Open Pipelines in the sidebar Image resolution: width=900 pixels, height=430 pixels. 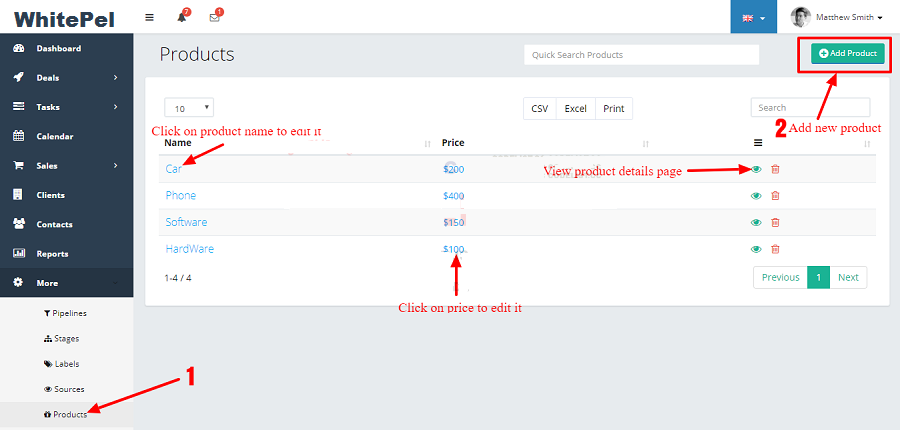[x=69, y=313]
